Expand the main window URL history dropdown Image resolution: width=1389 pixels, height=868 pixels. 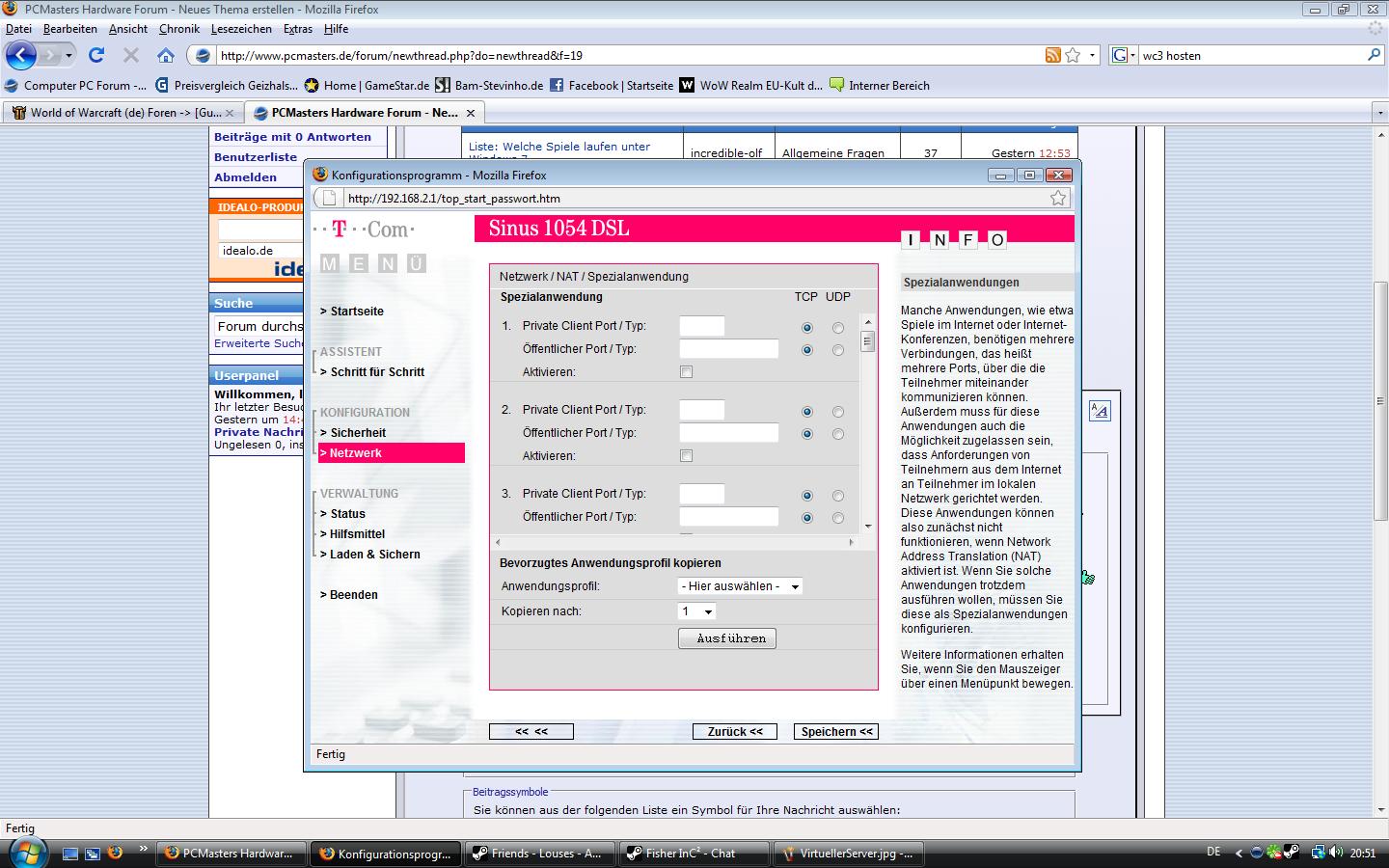pyautogui.click(x=1092, y=55)
